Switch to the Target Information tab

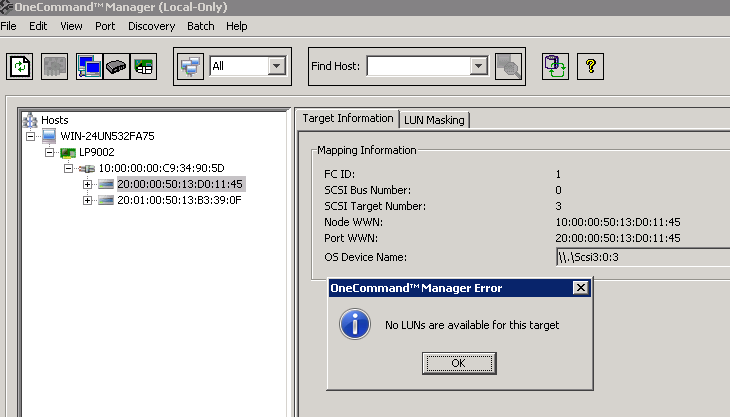(348, 118)
